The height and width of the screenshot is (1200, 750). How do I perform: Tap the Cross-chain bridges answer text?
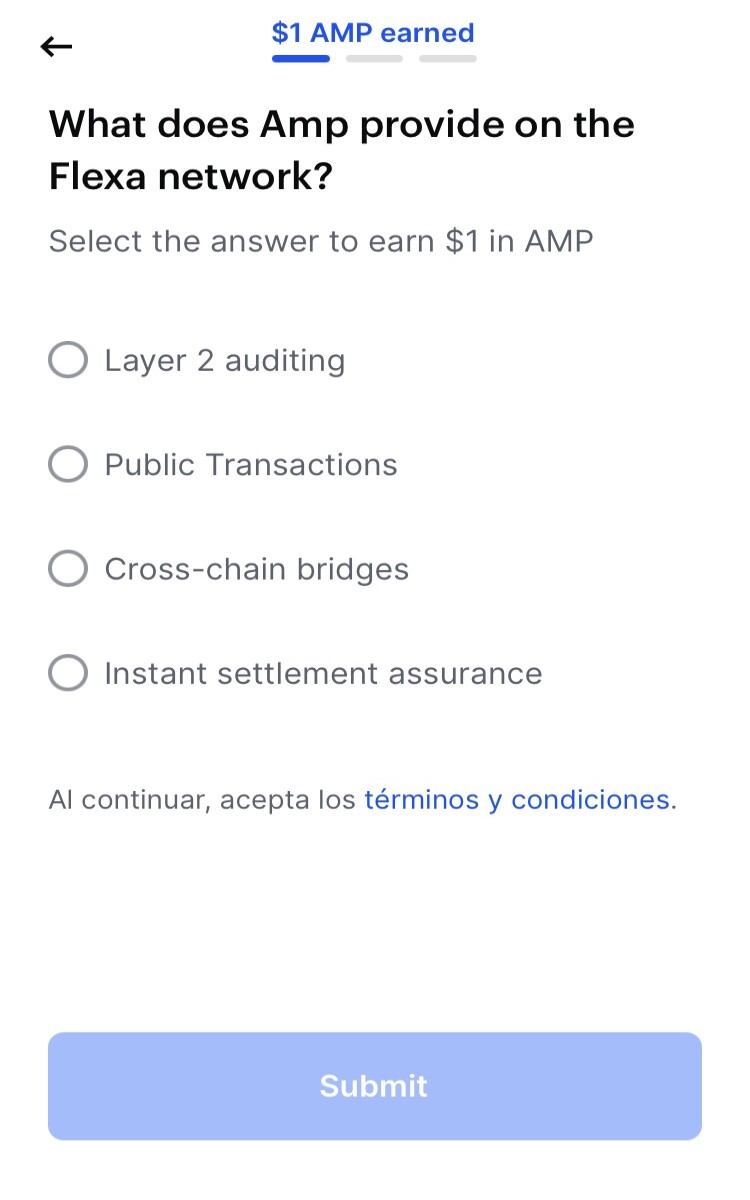(x=257, y=570)
